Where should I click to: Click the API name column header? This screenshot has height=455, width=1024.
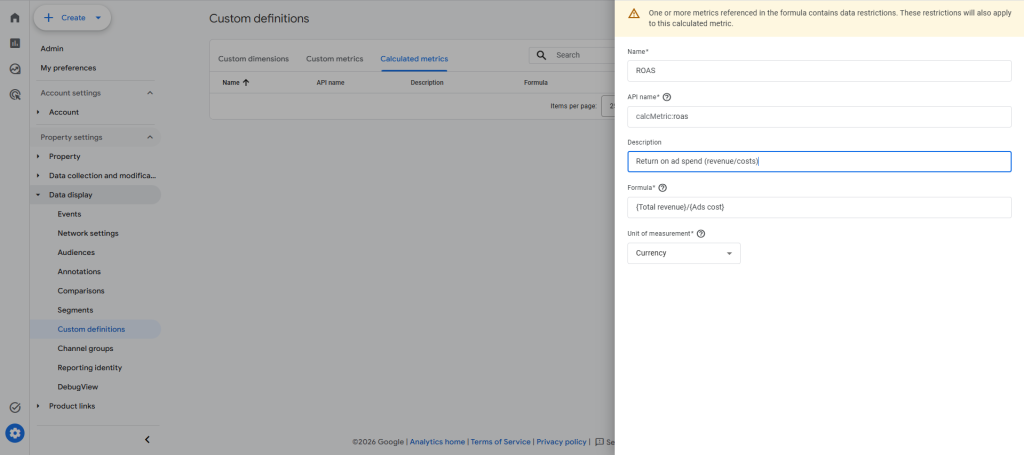(x=330, y=83)
